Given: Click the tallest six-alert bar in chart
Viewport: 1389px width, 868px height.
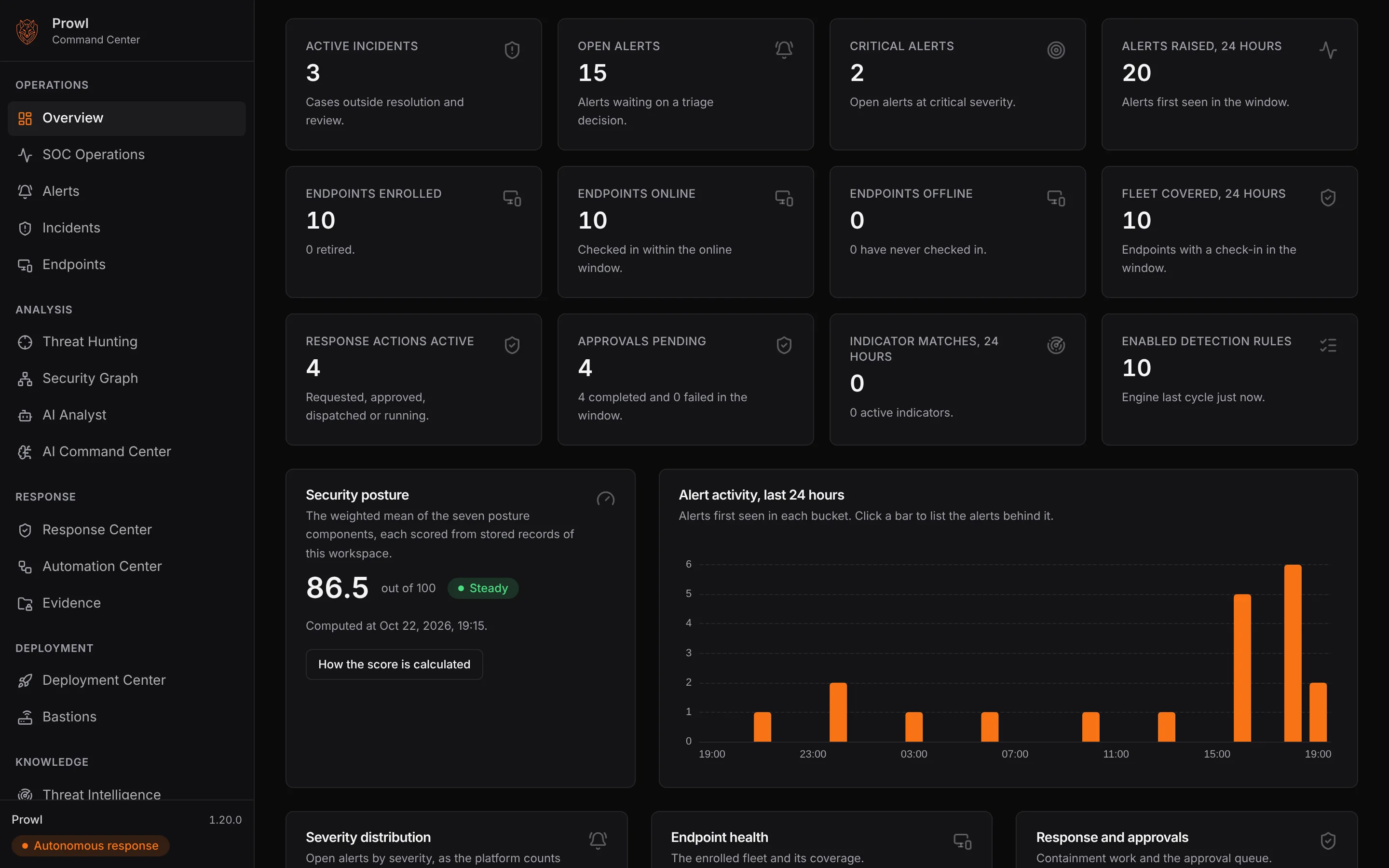Looking at the screenshot, I should pos(1293,653).
